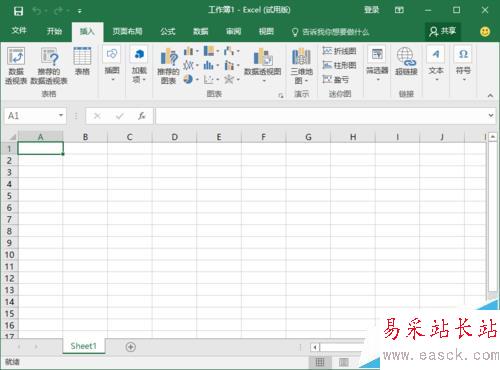Collapse the ribbon with the arrow
Viewport: 500px width, 370px height.
pyautogui.click(x=490, y=96)
